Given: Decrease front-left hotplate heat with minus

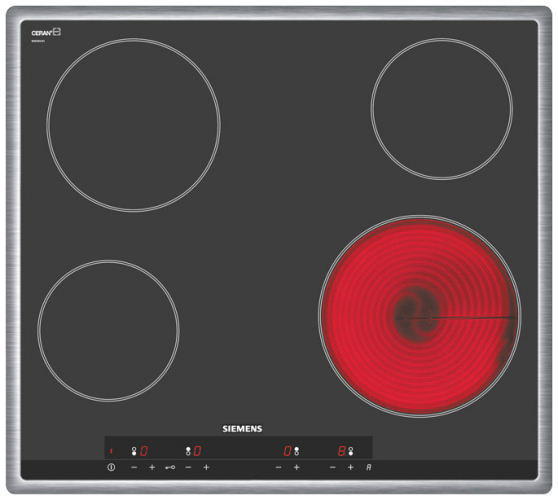Looking at the screenshot, I should [x=134, y=467].
